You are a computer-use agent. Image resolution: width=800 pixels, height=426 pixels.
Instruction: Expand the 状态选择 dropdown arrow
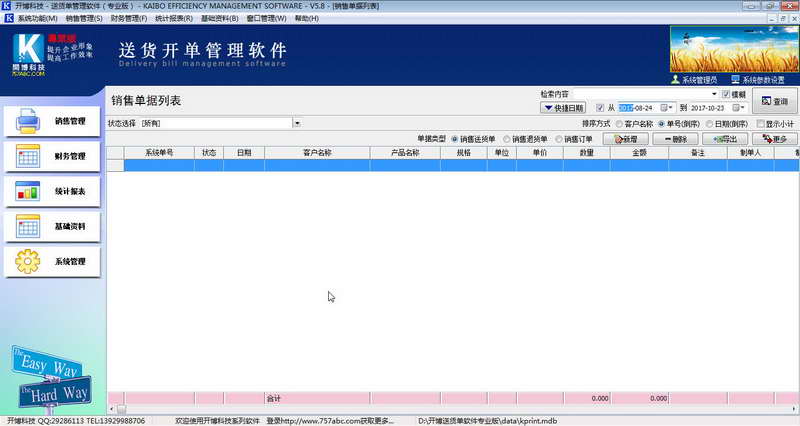(x=297, y=123)
